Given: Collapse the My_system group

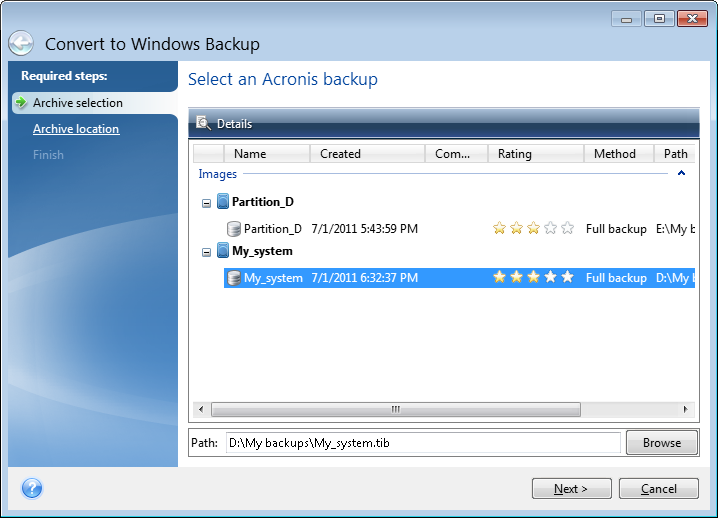Looking at the screenshot, I should tap(207, 252).
